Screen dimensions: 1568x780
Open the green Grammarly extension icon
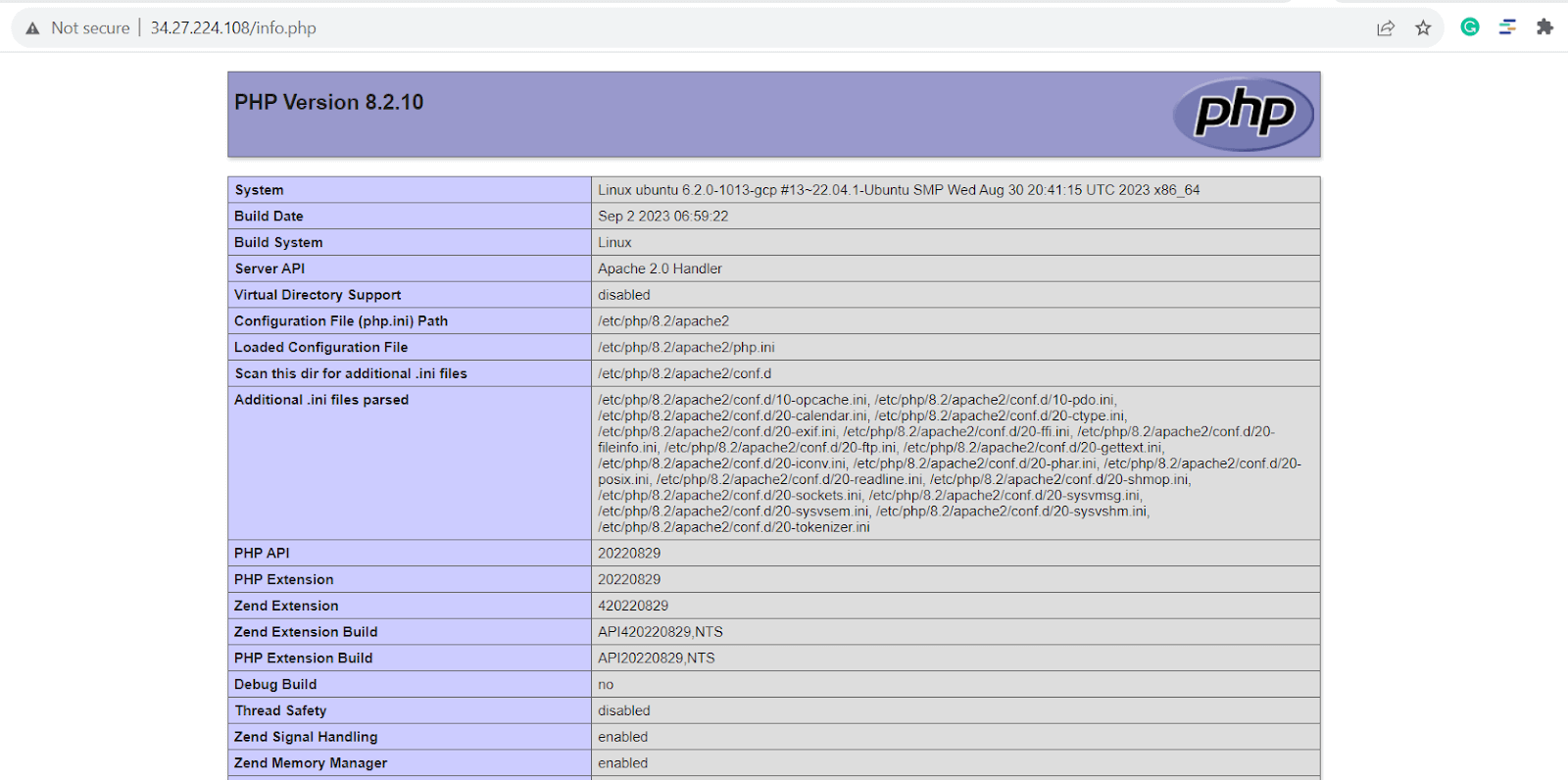point(1469,27)
